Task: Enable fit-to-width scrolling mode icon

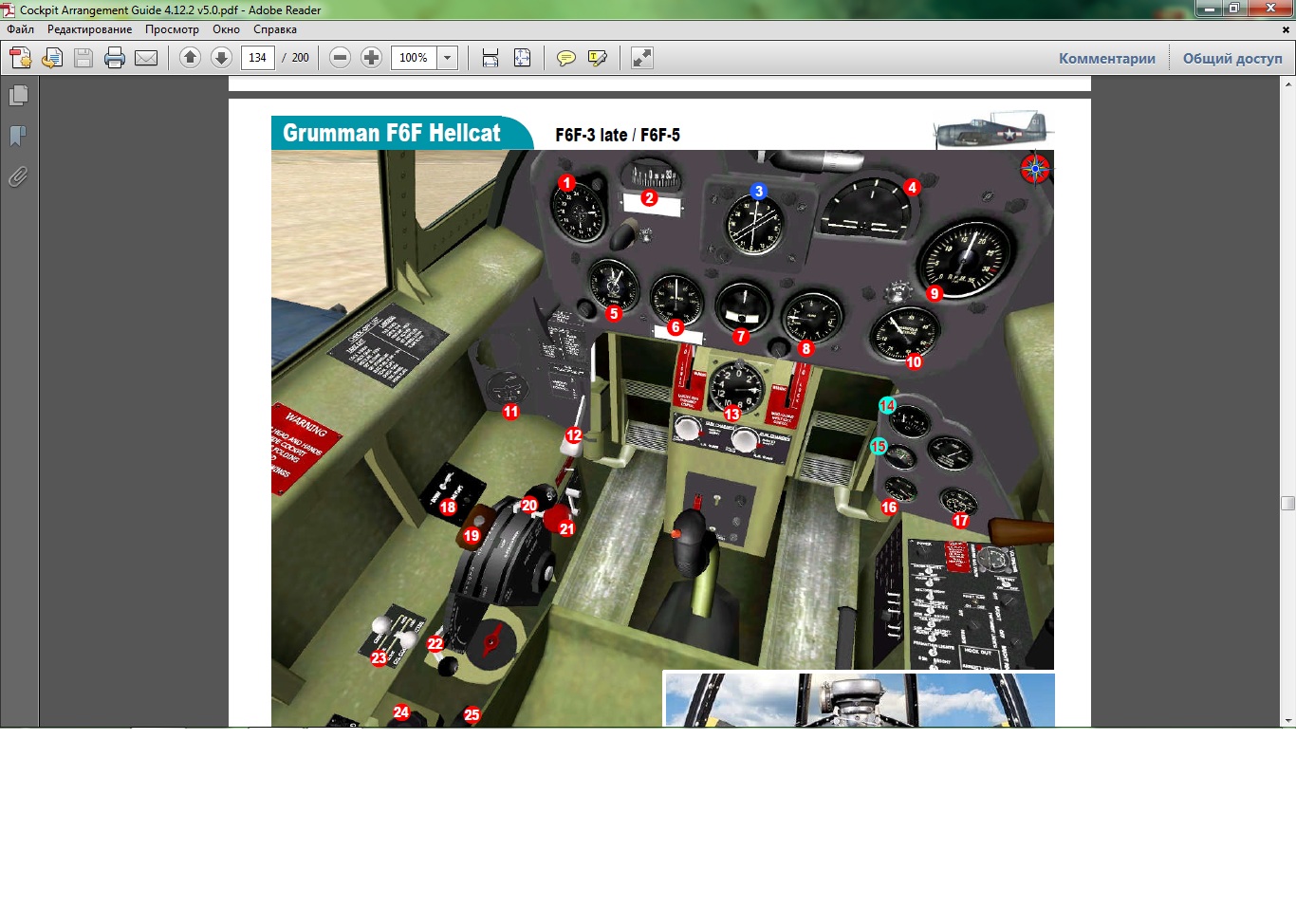Action: pyautogui.click(x=491, y=58)
